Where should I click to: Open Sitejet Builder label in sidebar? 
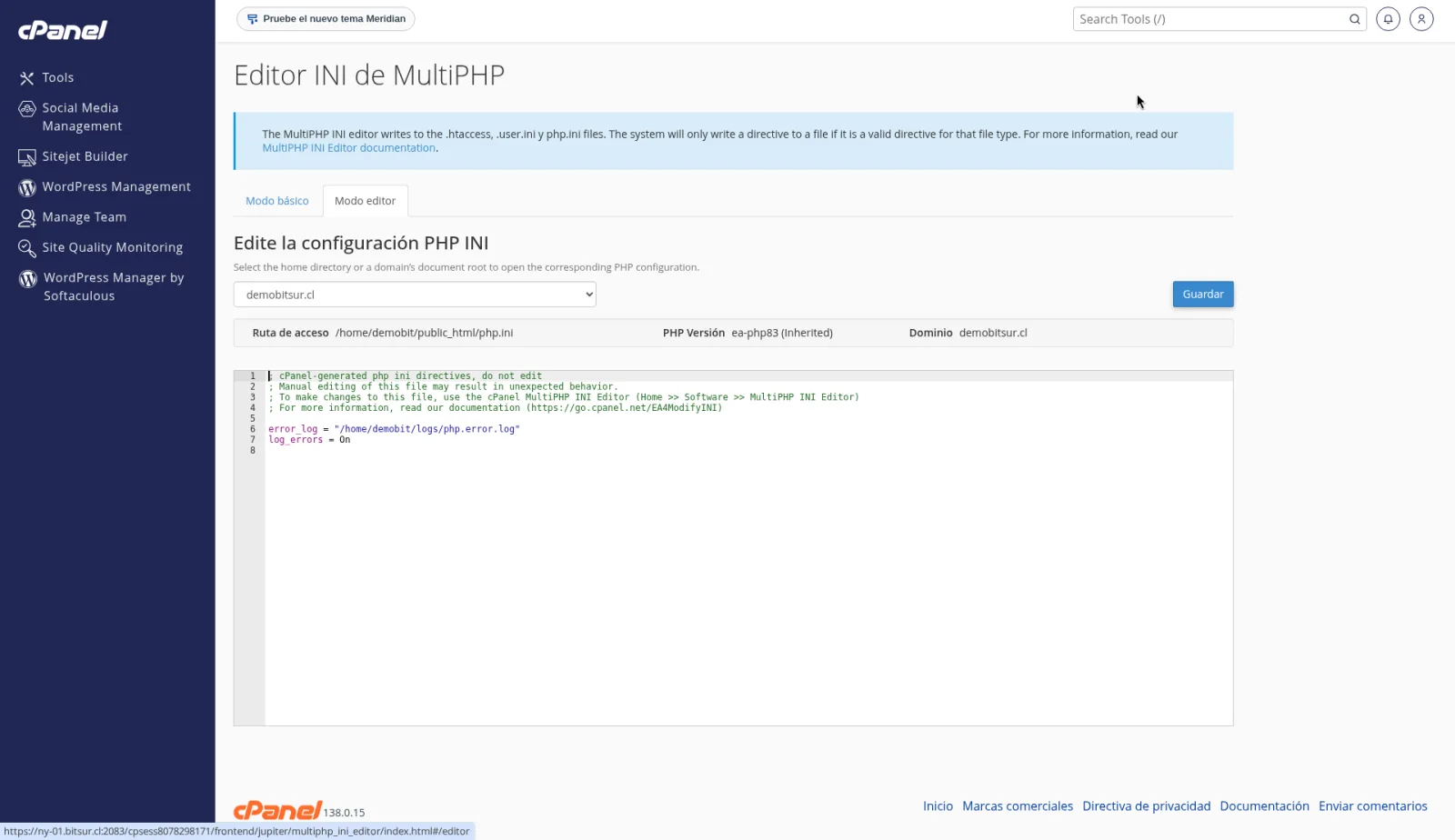point(85,157)
